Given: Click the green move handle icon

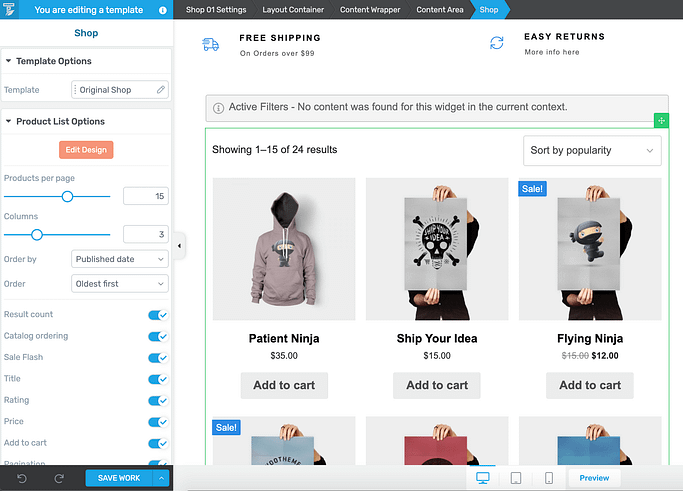Looking at the screenshot, I should pos(661,121).
